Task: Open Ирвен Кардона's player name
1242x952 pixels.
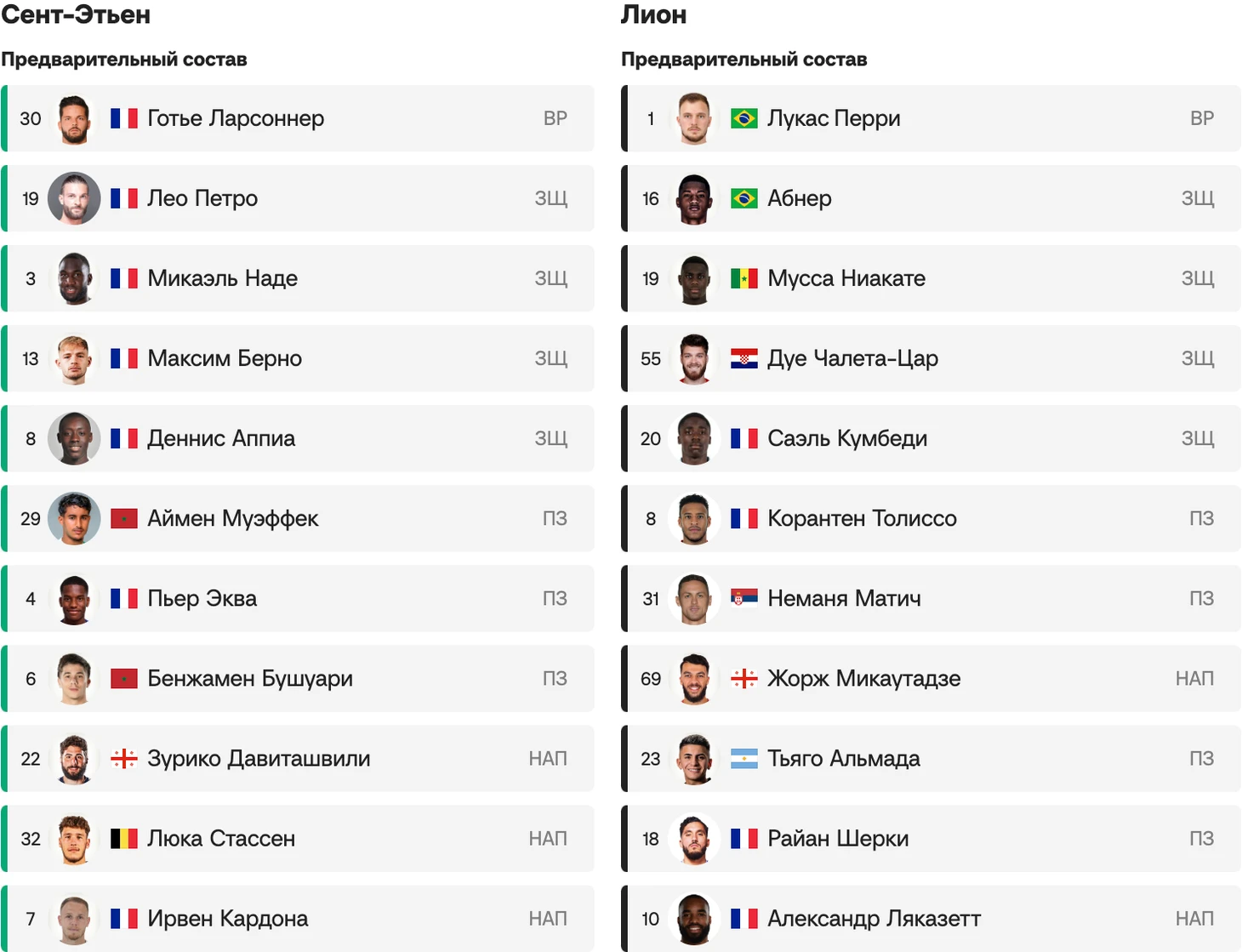Action: pos(228,918)
